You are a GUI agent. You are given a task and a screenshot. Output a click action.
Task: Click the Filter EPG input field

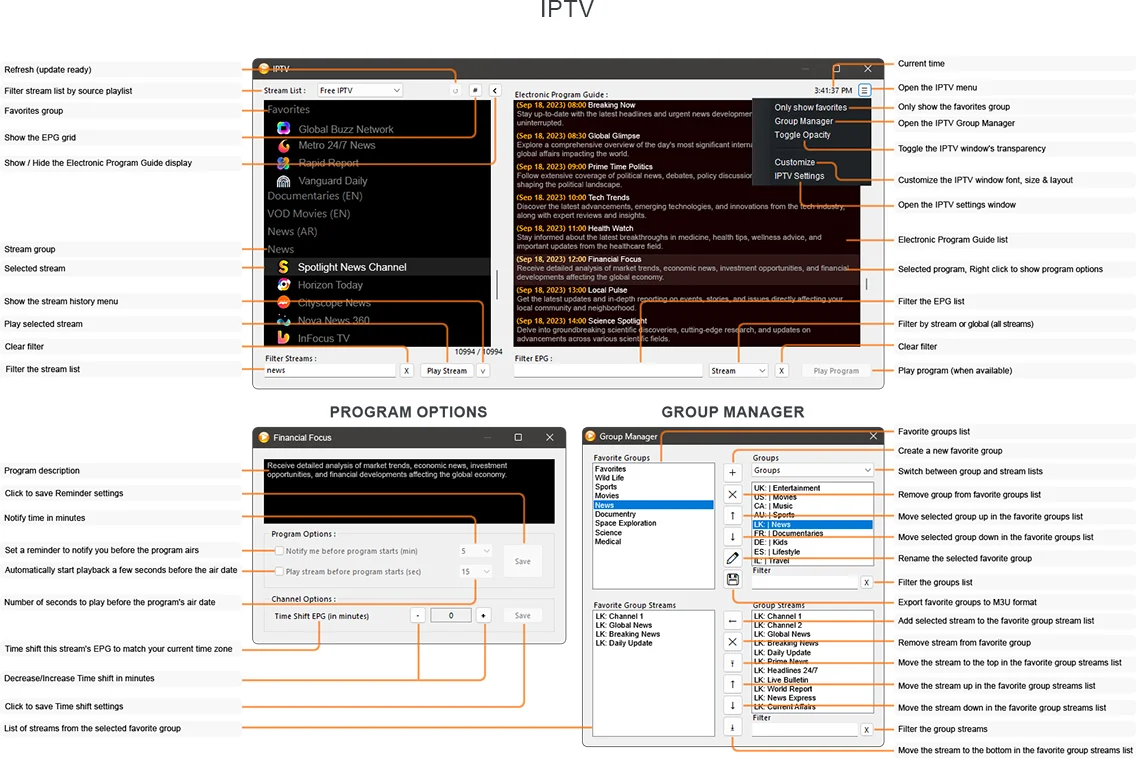(x=608, y=370)
